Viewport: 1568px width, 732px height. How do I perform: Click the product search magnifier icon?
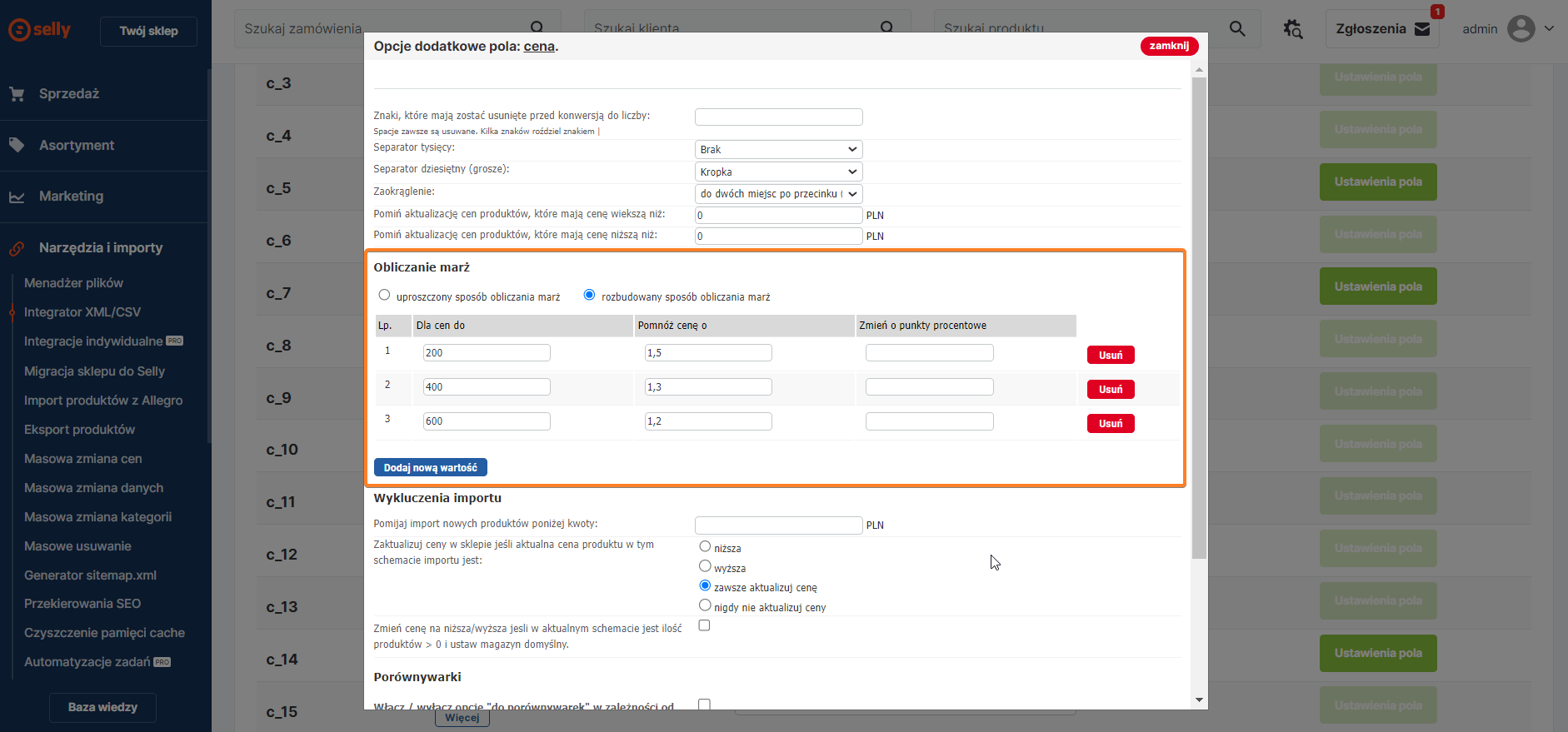tap(1237, 29)
